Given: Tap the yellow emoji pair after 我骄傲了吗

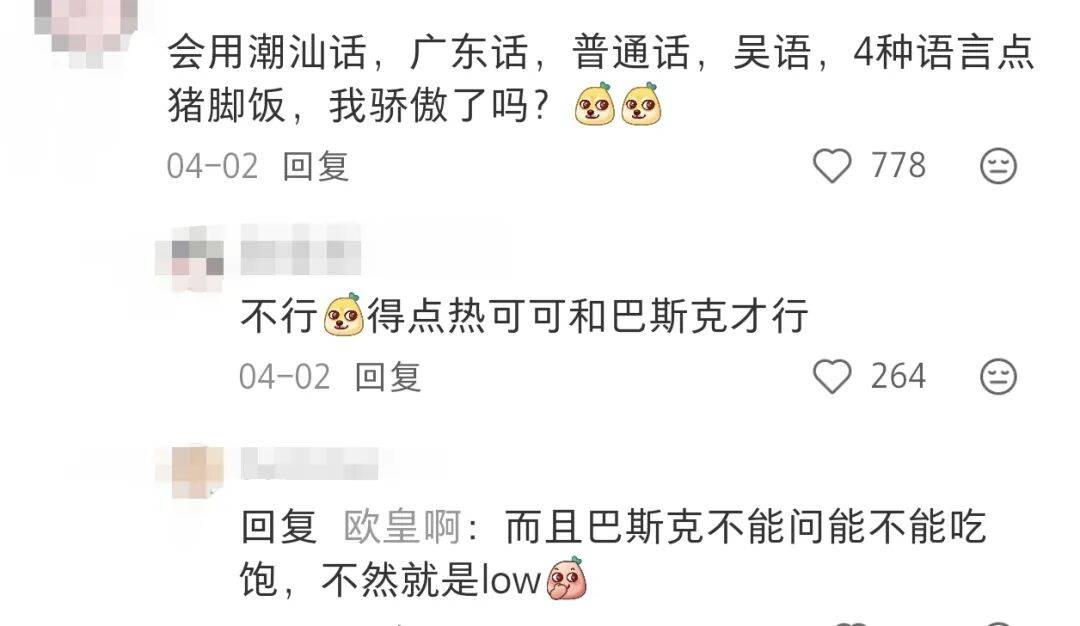Looking at the screenshot, I should 618,105.
